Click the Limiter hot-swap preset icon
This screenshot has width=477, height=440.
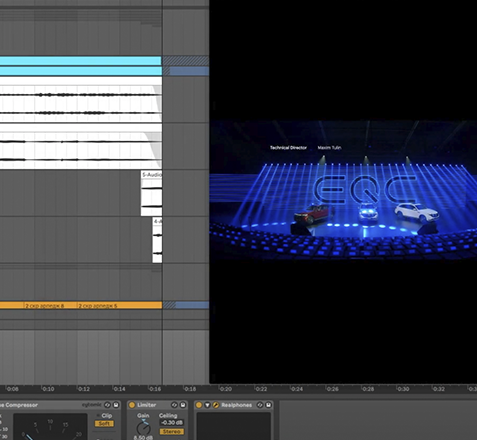(x=174, y=405)
